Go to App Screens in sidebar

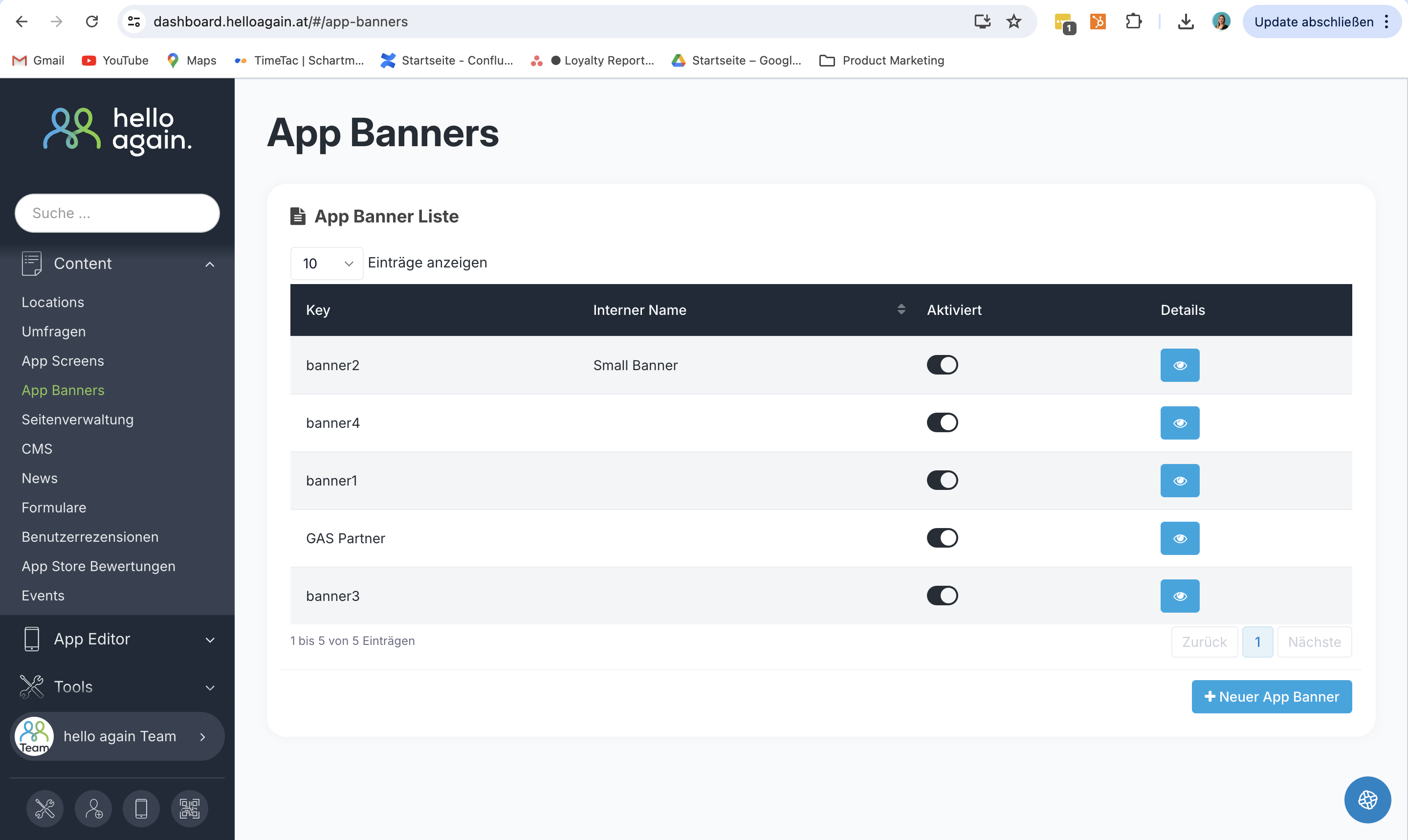coord(63,360)
